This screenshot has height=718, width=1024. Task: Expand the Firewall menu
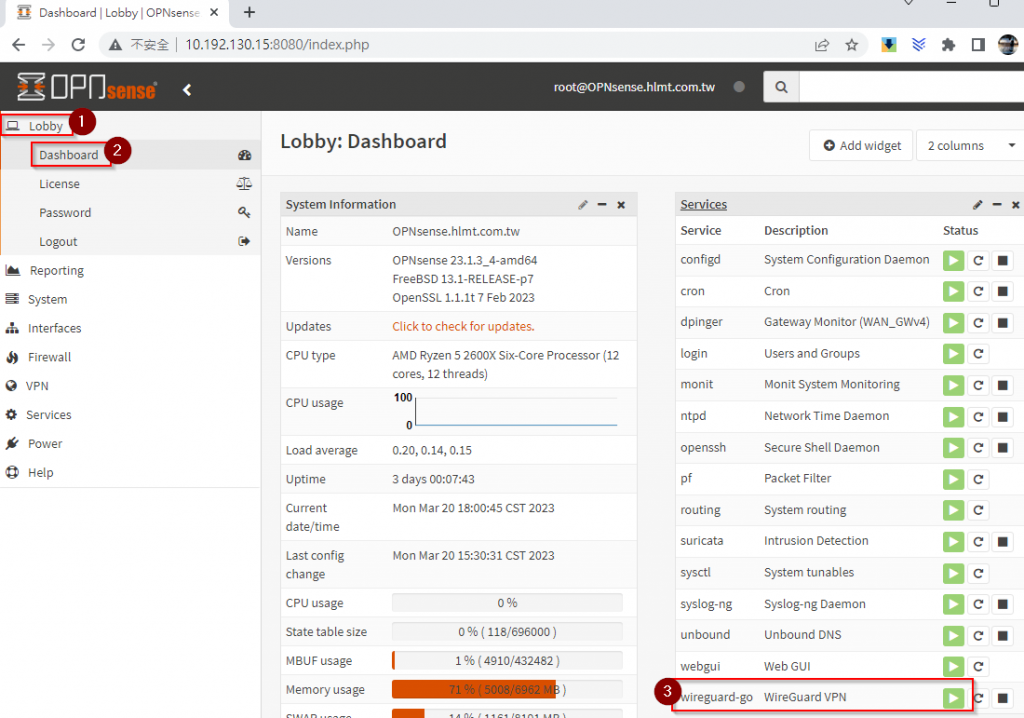[50, 357]
